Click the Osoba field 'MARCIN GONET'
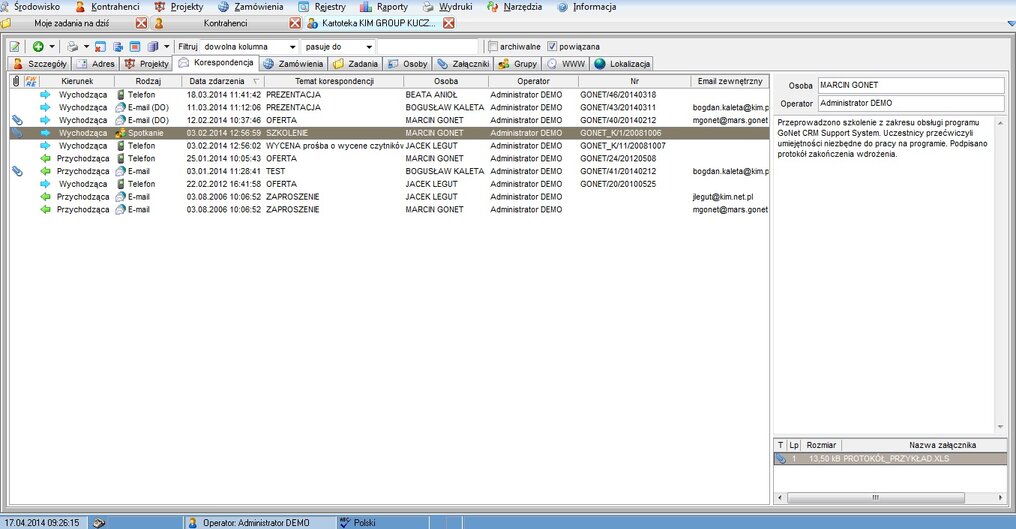 pyautogui.click(x=910, y=85)
